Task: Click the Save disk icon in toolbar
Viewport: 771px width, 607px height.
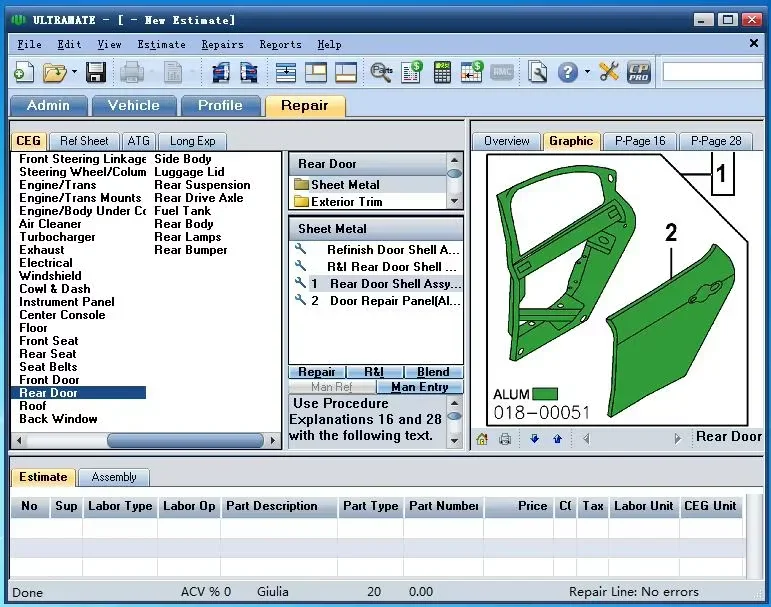Action: click(96, 72)
